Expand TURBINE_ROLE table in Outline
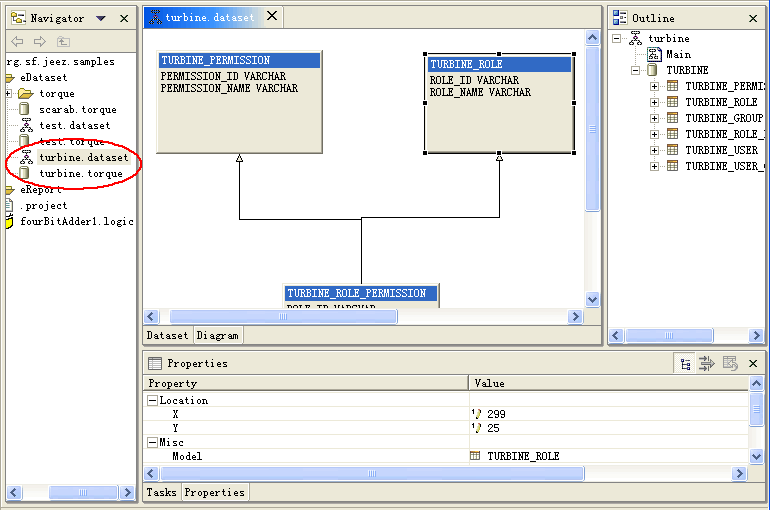770x510 pixels. point(654,102)
